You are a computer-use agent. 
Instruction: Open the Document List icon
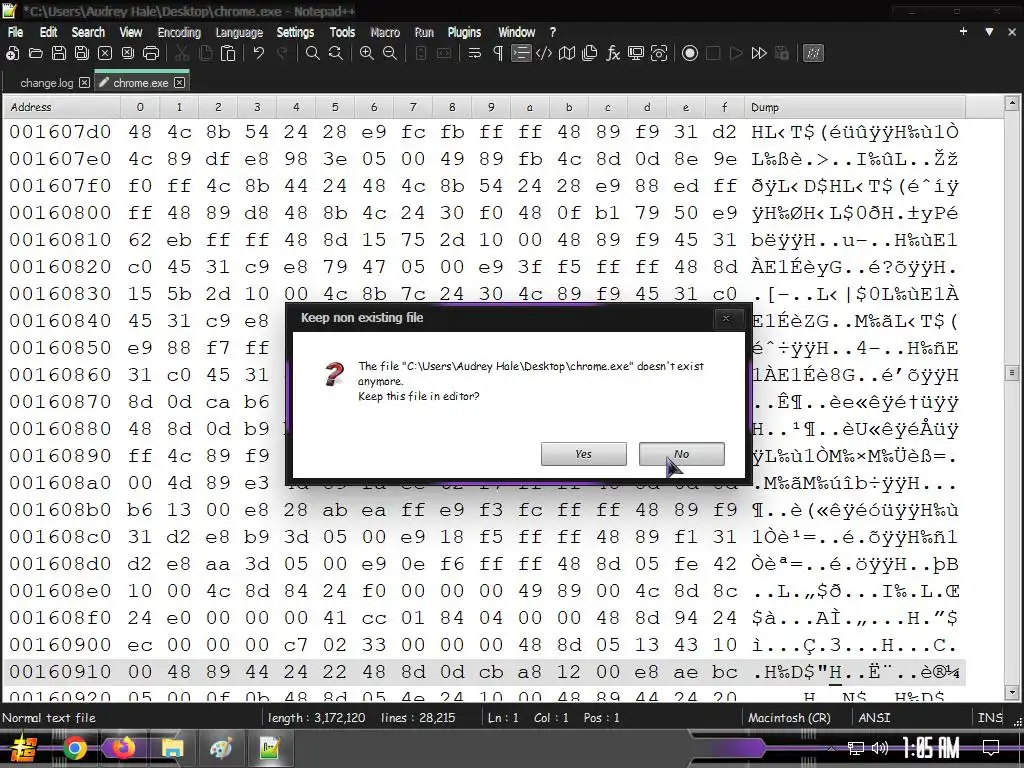(x=590, y=54)
